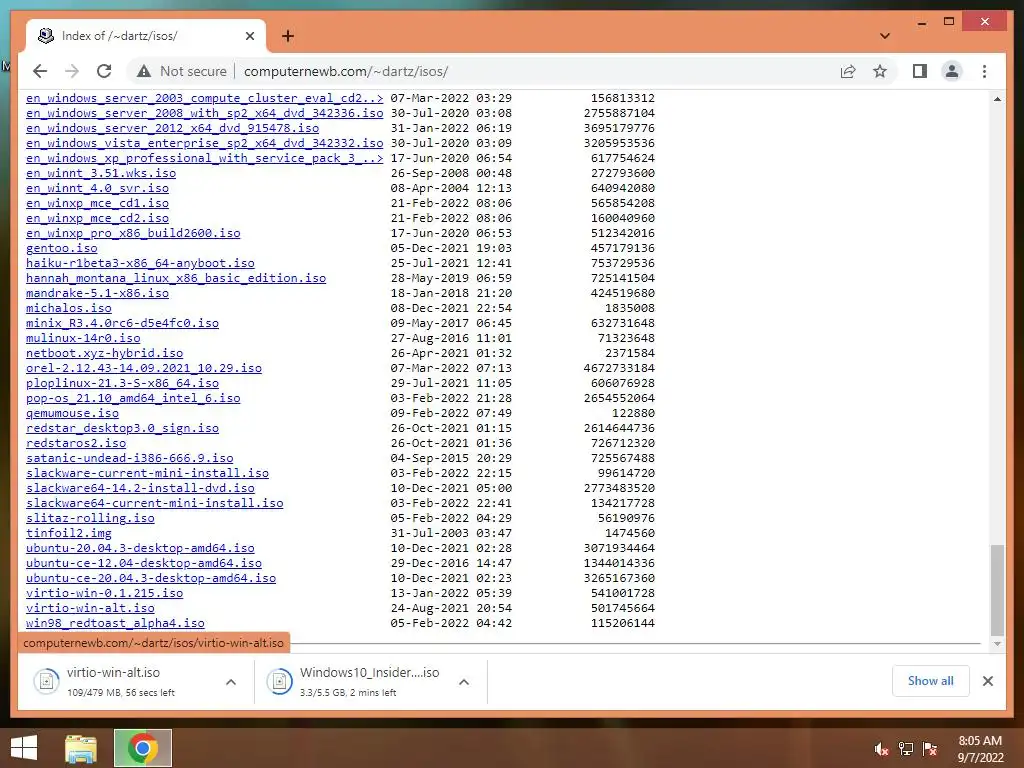
Task: Download ploplinux-21.3-S-x86_64.iso
Action: point(122,383)
